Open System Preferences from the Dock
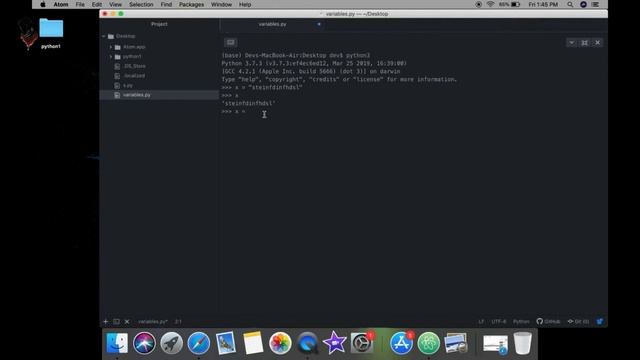The height and width of the screenshot is (360, 640). [x=362, y=343]
